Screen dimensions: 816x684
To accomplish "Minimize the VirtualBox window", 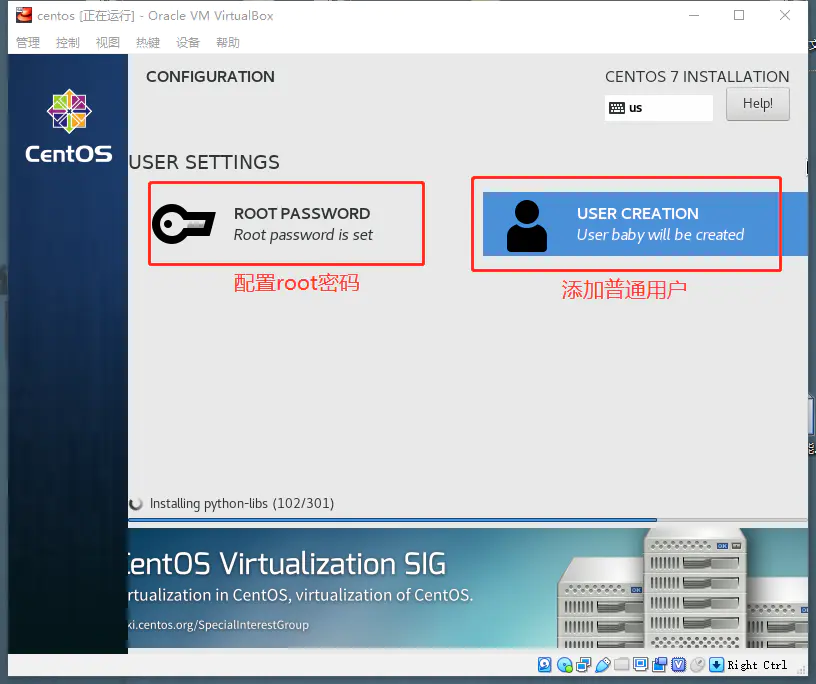I will coord(694,15).
